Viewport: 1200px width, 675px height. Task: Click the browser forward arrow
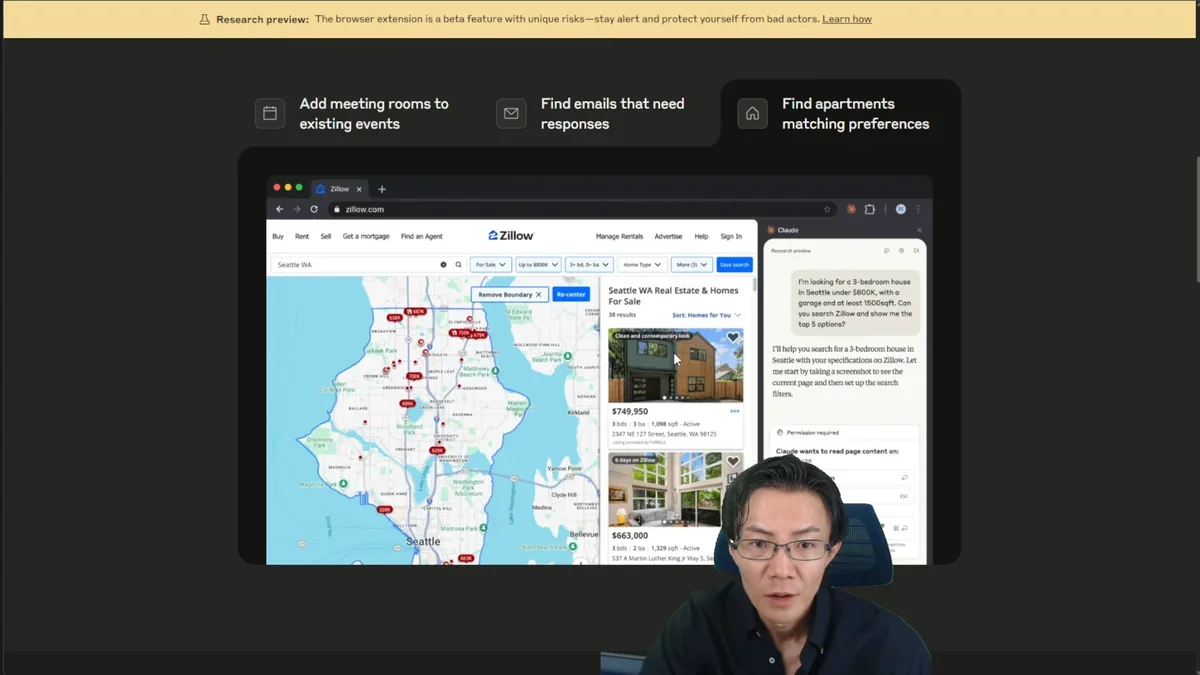tap(297, 209)
